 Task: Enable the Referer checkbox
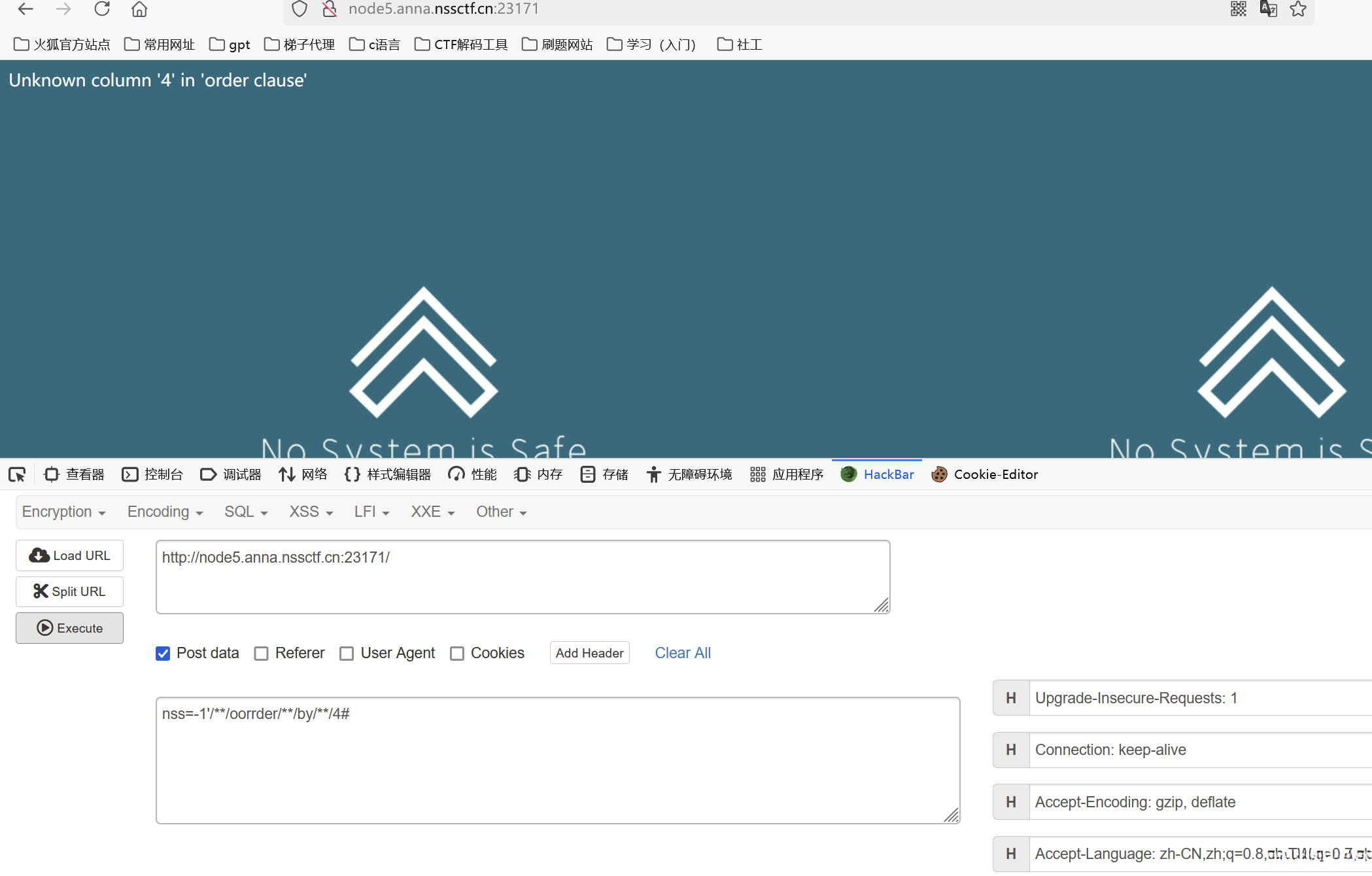point(262,654)
